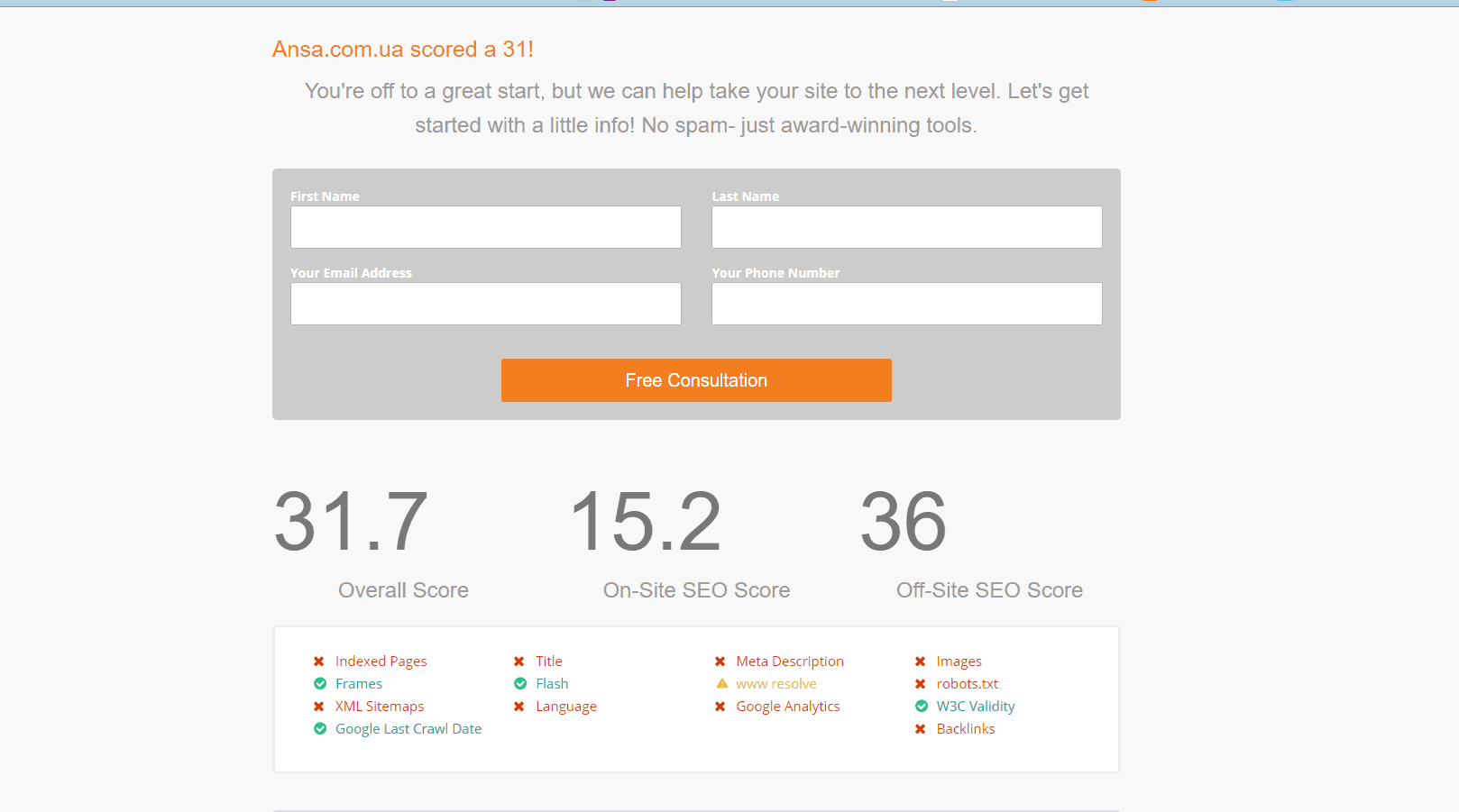Click the red X icon beside Indexed Pages
Screen dimensions: 1459x812
tap(319, 661)
